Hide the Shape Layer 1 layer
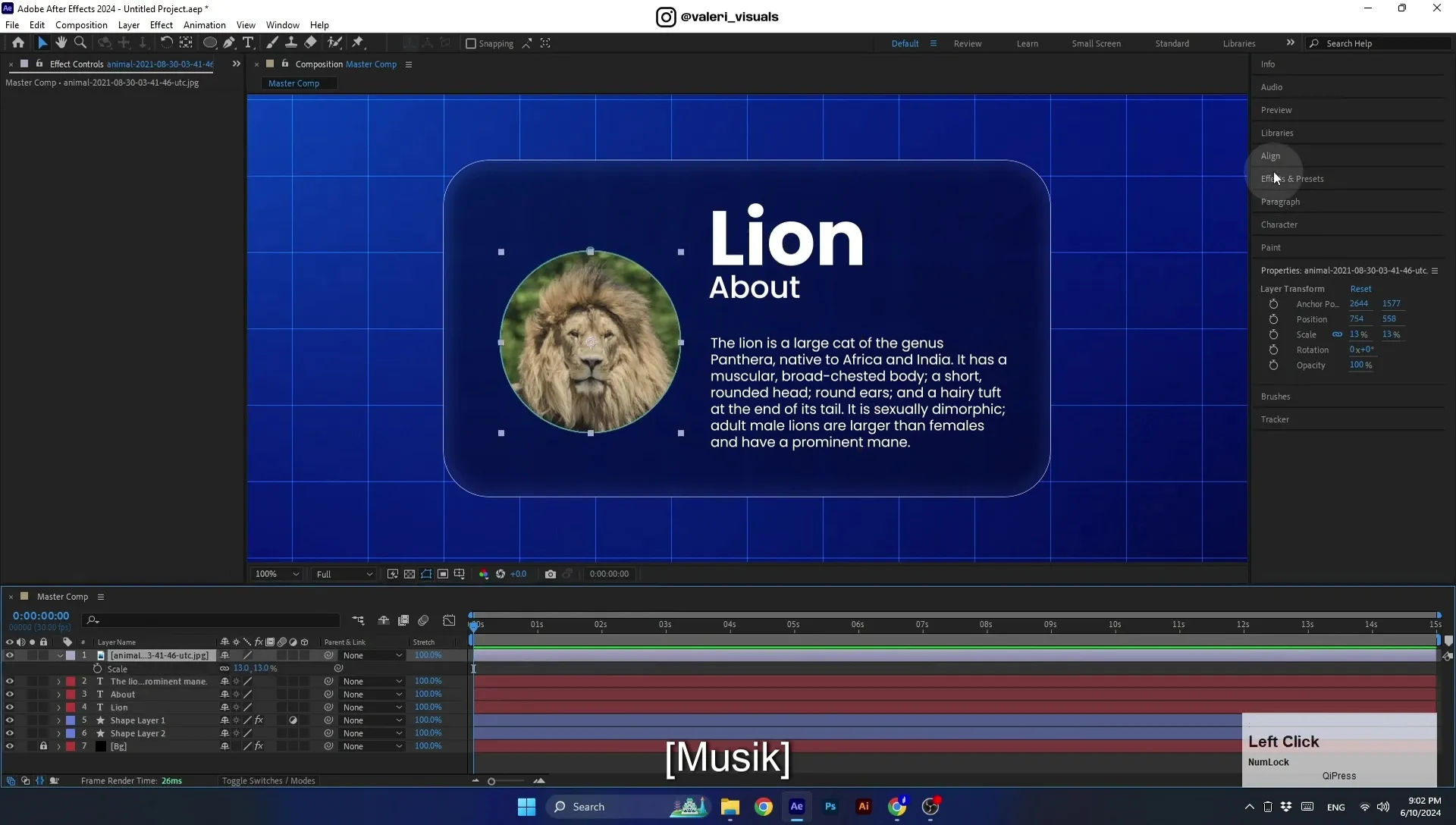 (10, 720)
